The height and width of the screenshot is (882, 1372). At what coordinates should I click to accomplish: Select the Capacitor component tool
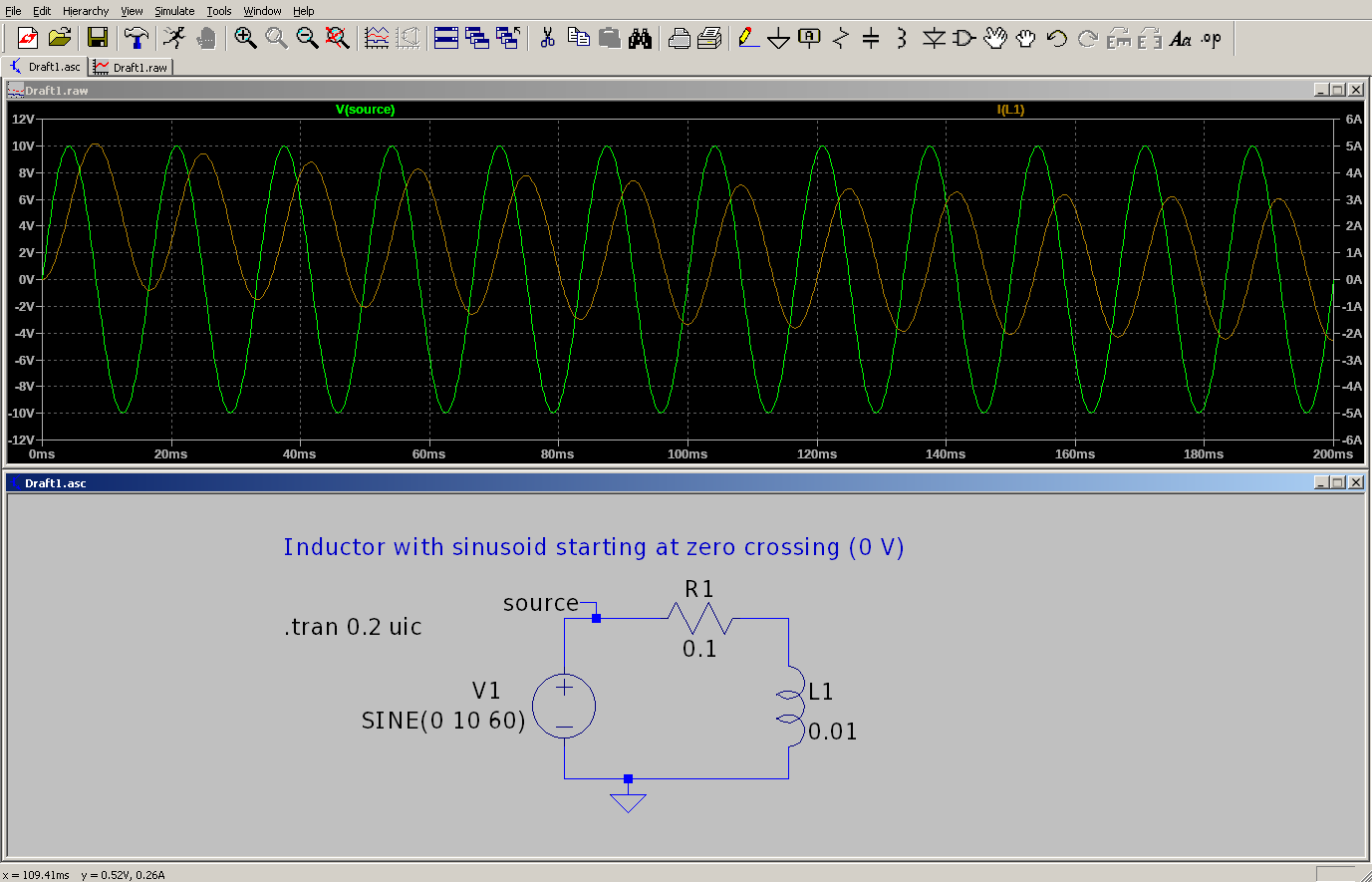click(x=869, y=38)
